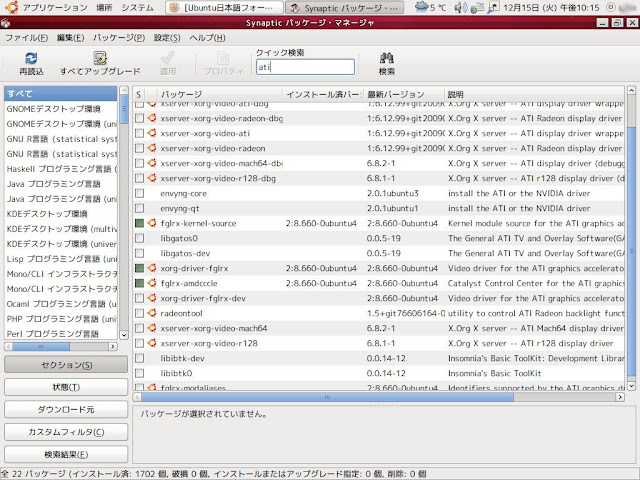Click Ubuntu support icon of fglrx-amdcccle row
Viewport: 640px width, 480px height.
(152, 283)
